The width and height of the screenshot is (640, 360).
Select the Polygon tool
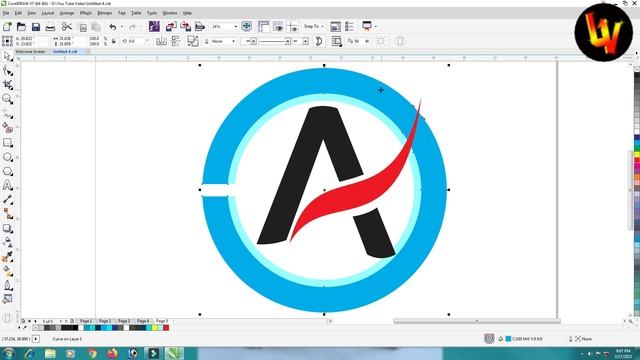coord(7,171)
